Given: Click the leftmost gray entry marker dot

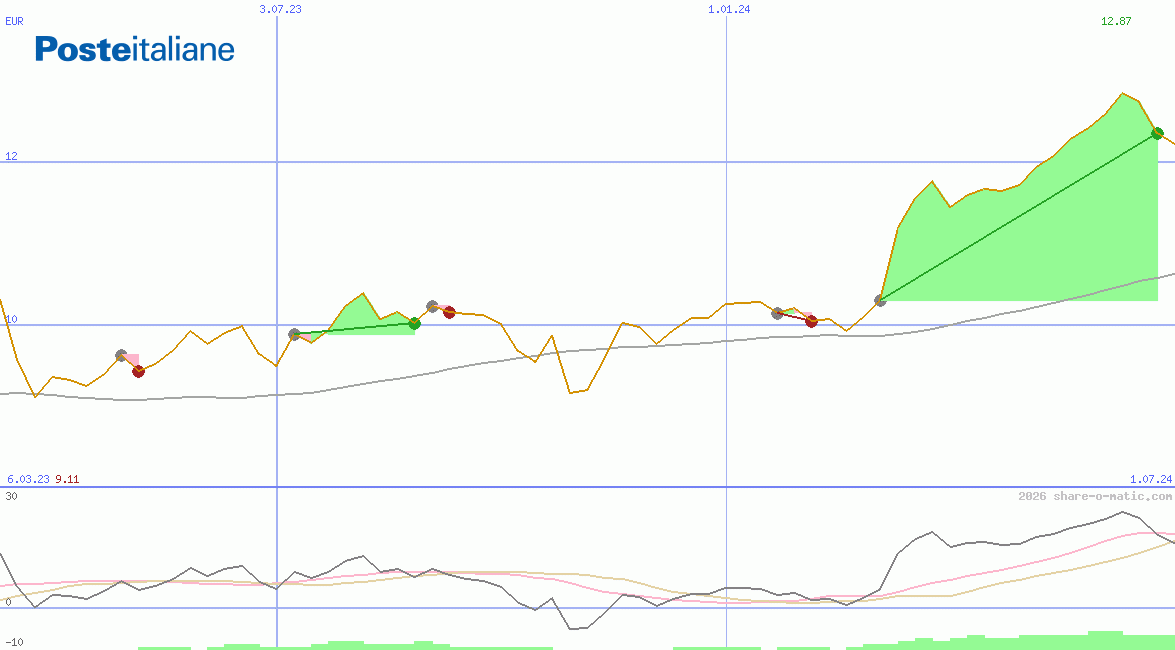Looking at the screenshot, I should pos(121,356).
